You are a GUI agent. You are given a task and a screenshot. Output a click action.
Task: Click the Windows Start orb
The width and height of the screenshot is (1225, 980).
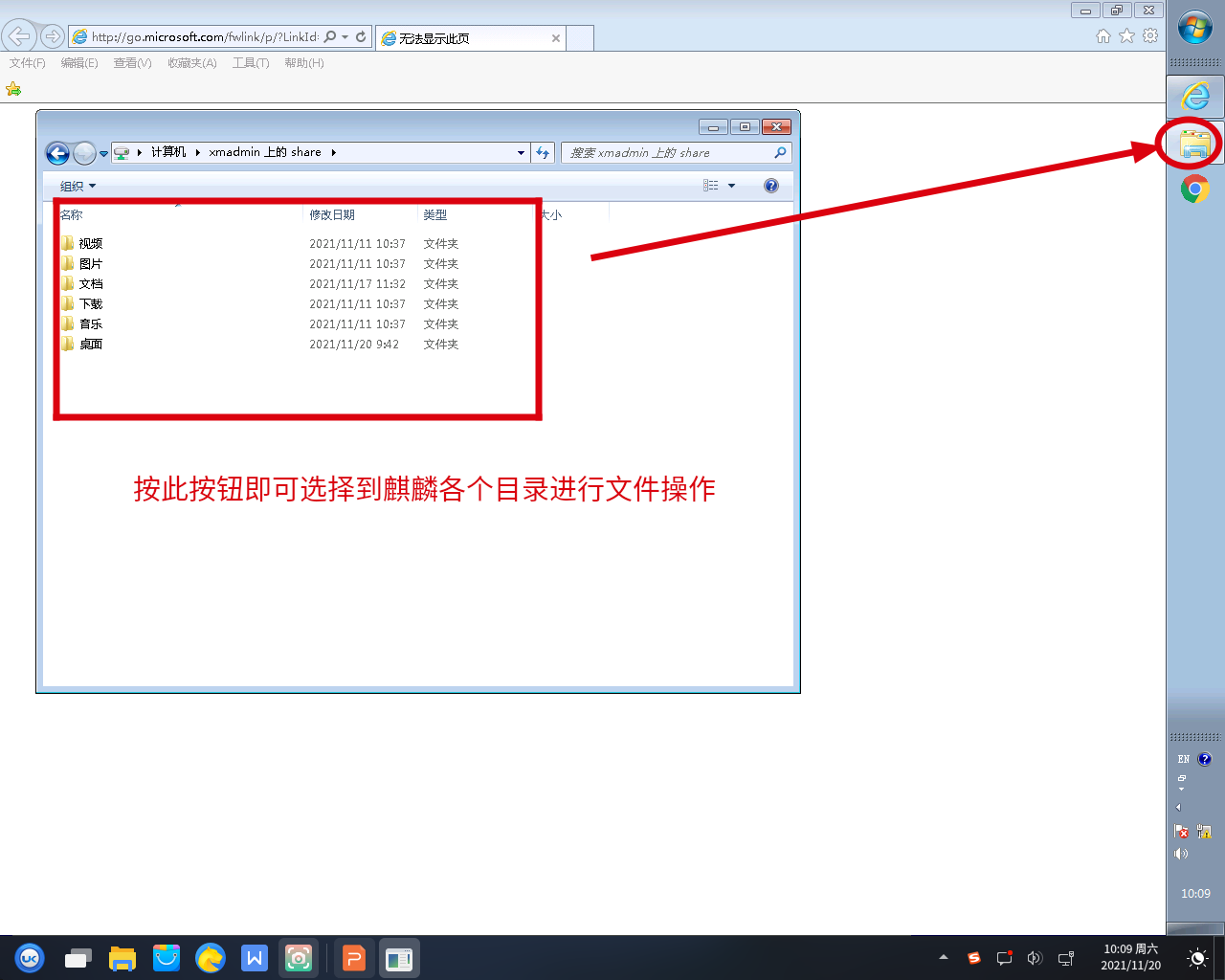point(1195,28)
